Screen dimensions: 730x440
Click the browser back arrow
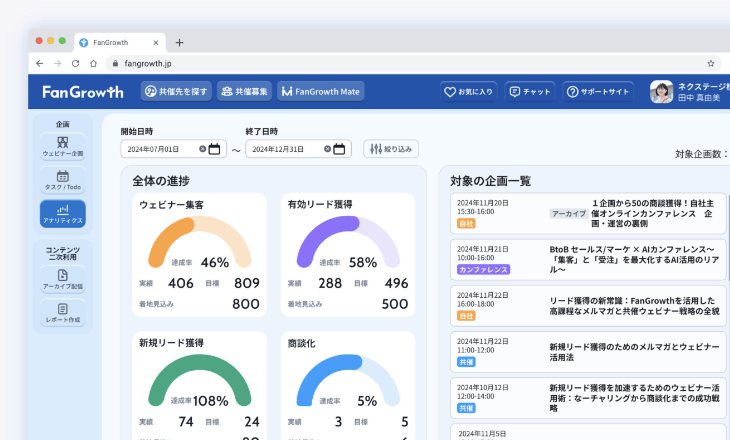[40, 63]
